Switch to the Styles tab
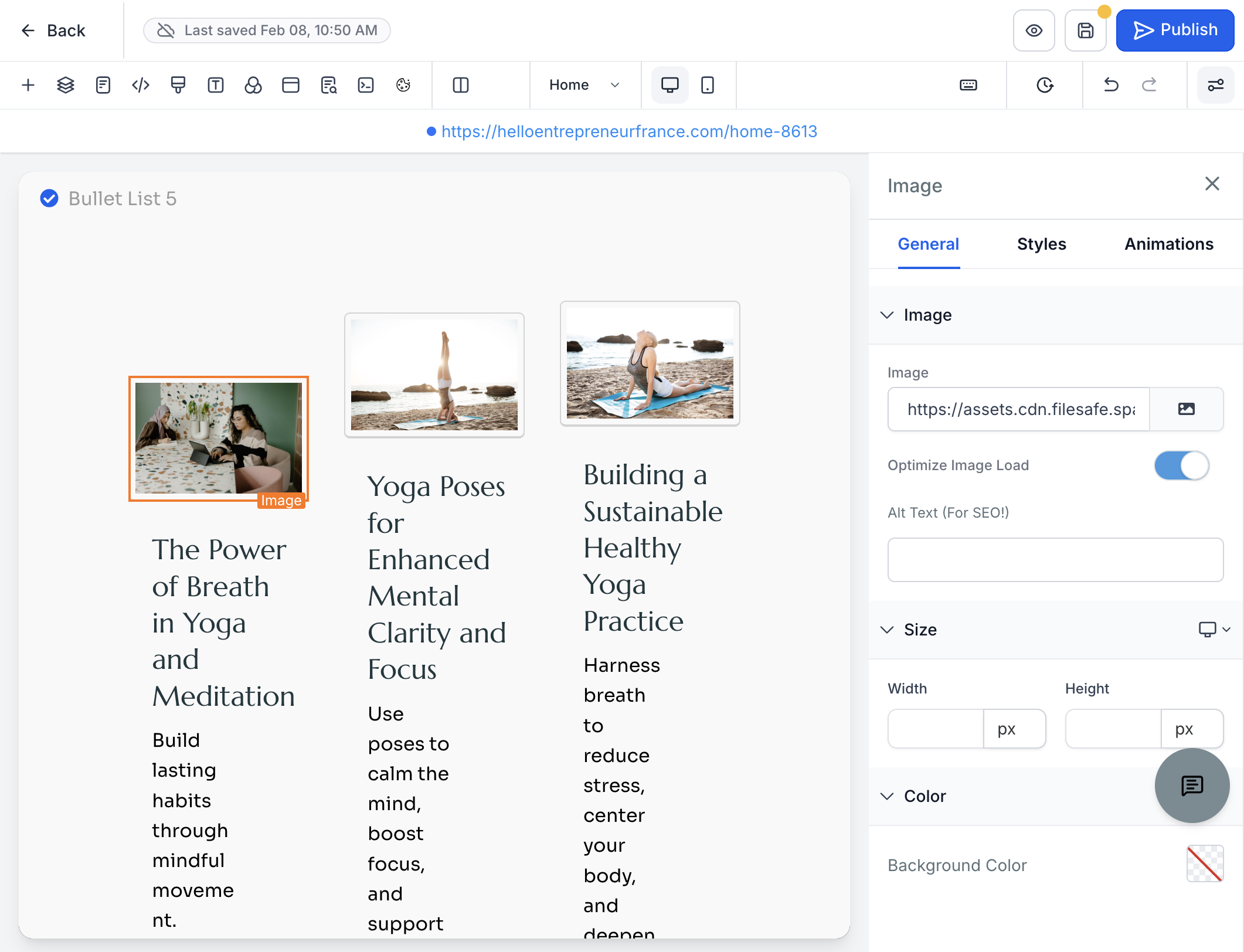The image size is (1244, 952). [1042, 244]
